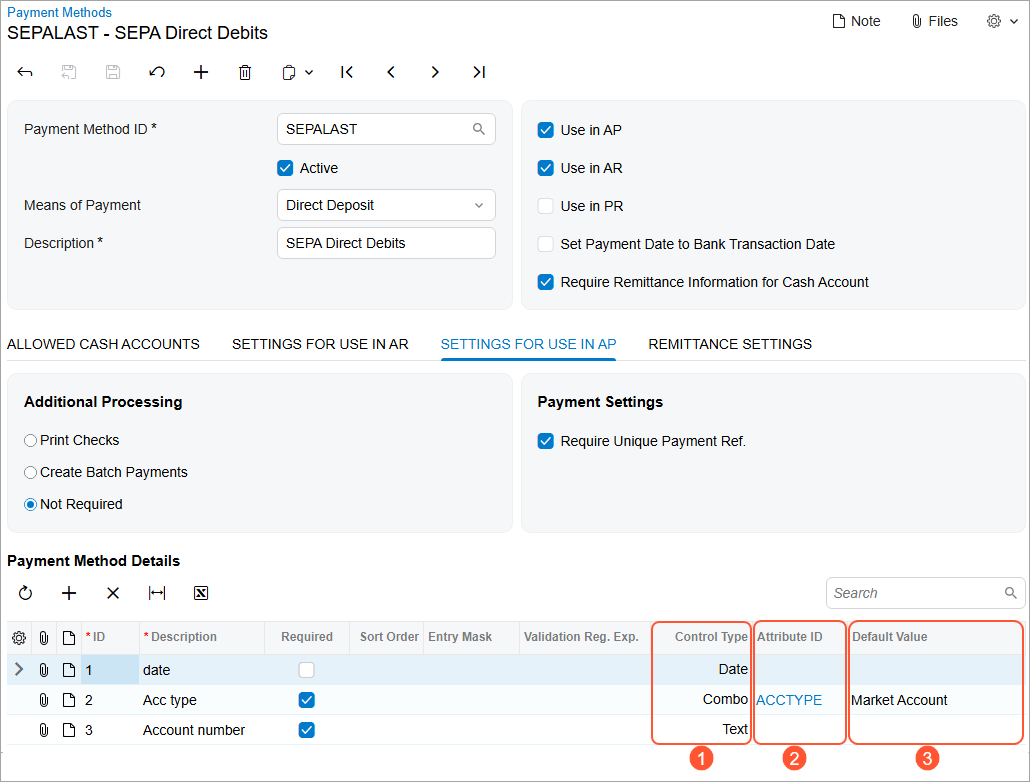Select the Create Batch Payments radio button
Viewport: 1030px width, 782px height.
coord(30,472)
